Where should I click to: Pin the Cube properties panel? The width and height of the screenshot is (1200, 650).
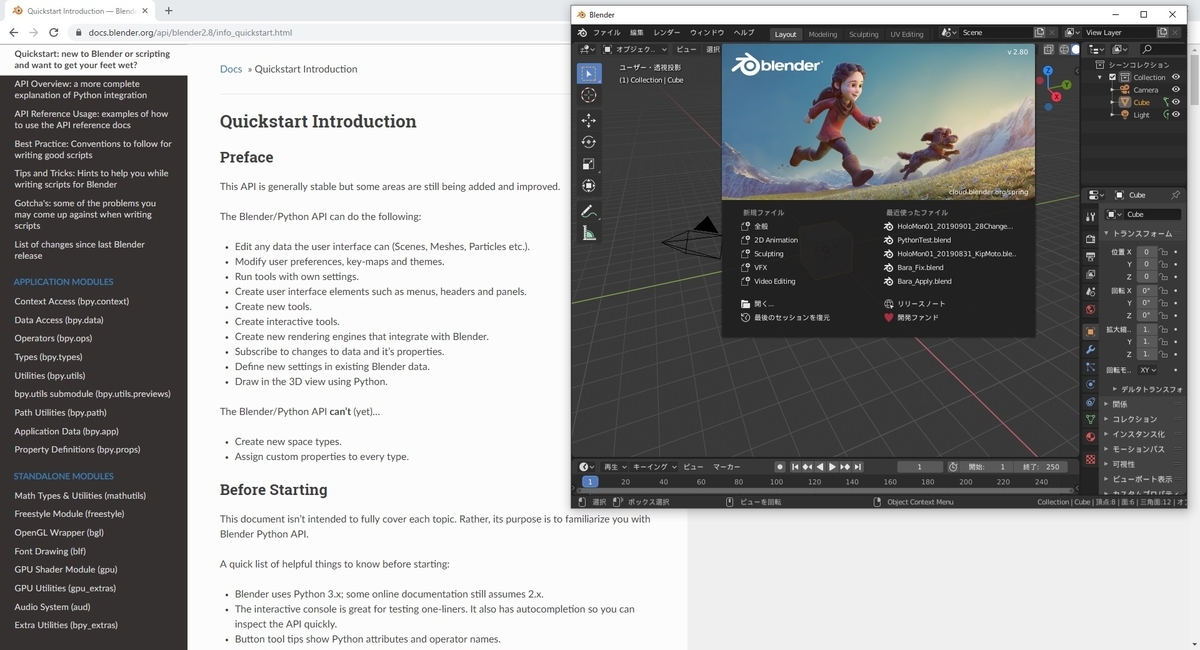coord(1175,195)
